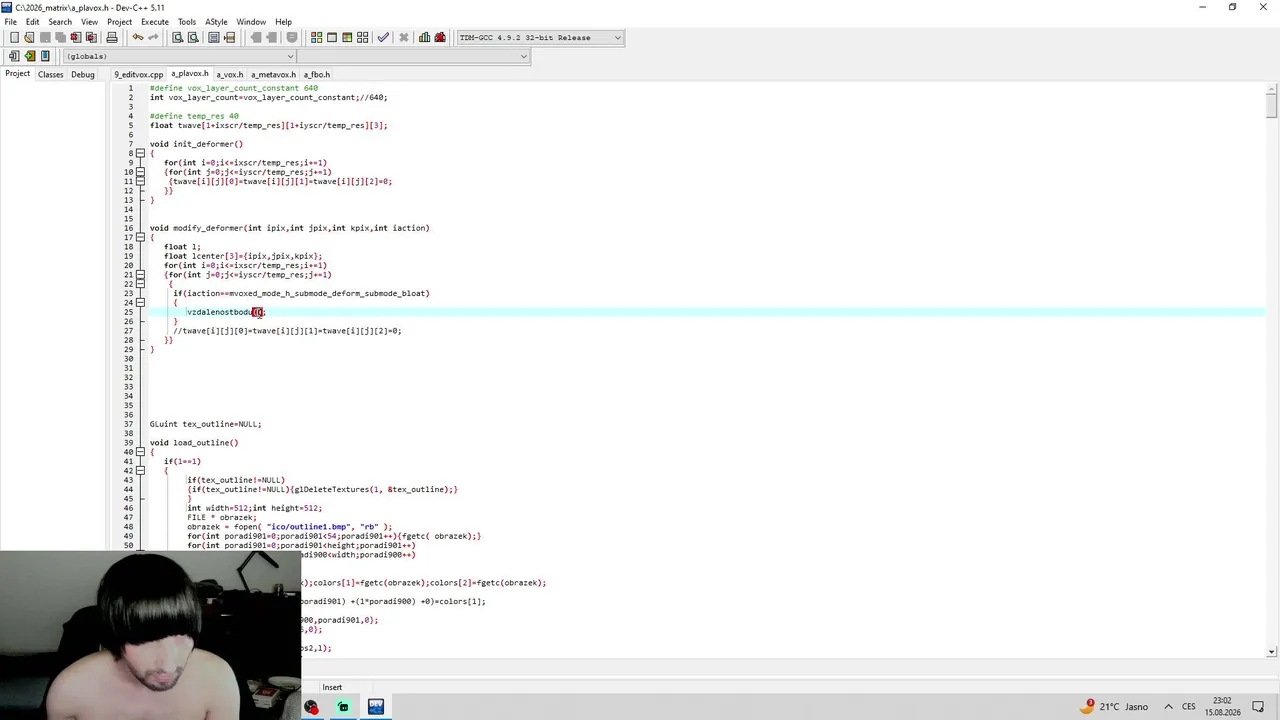The width and height of the screenshot is (1280, 720).
Task: Click the Syntax Check checkmark icon
Action: tap(383, 38)
